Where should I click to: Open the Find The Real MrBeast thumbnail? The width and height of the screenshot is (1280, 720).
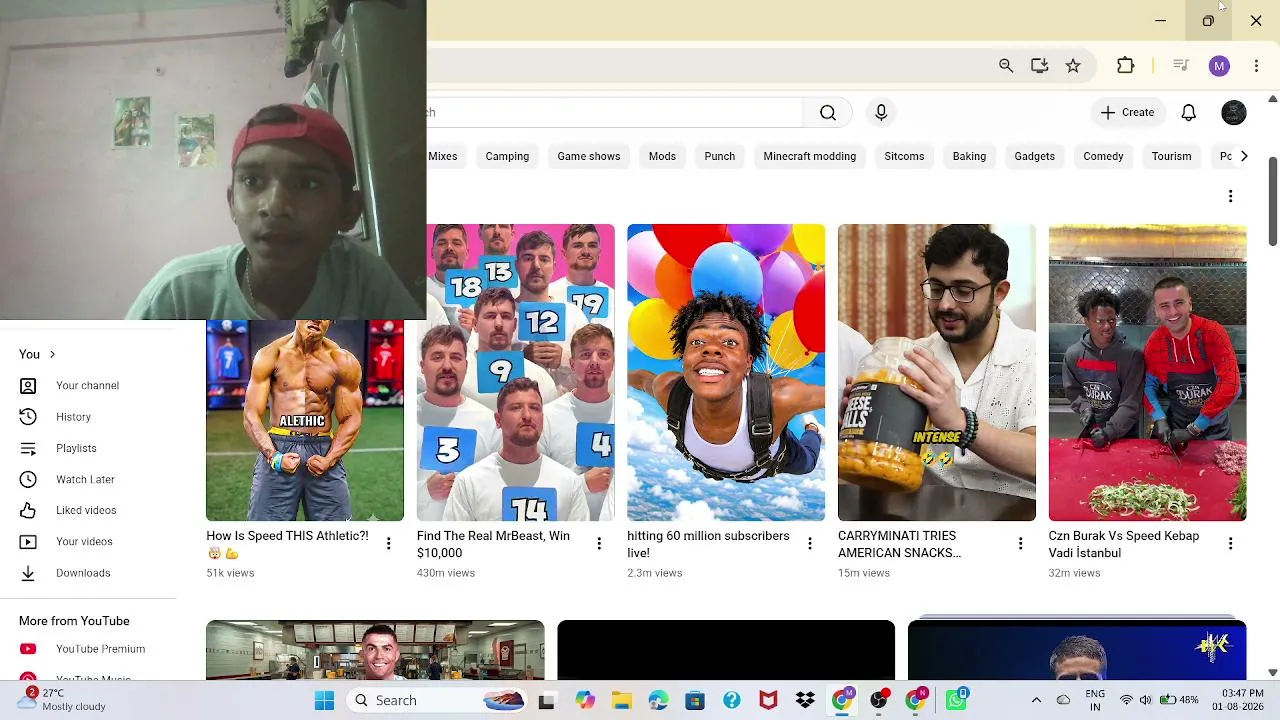pos(516,372)
